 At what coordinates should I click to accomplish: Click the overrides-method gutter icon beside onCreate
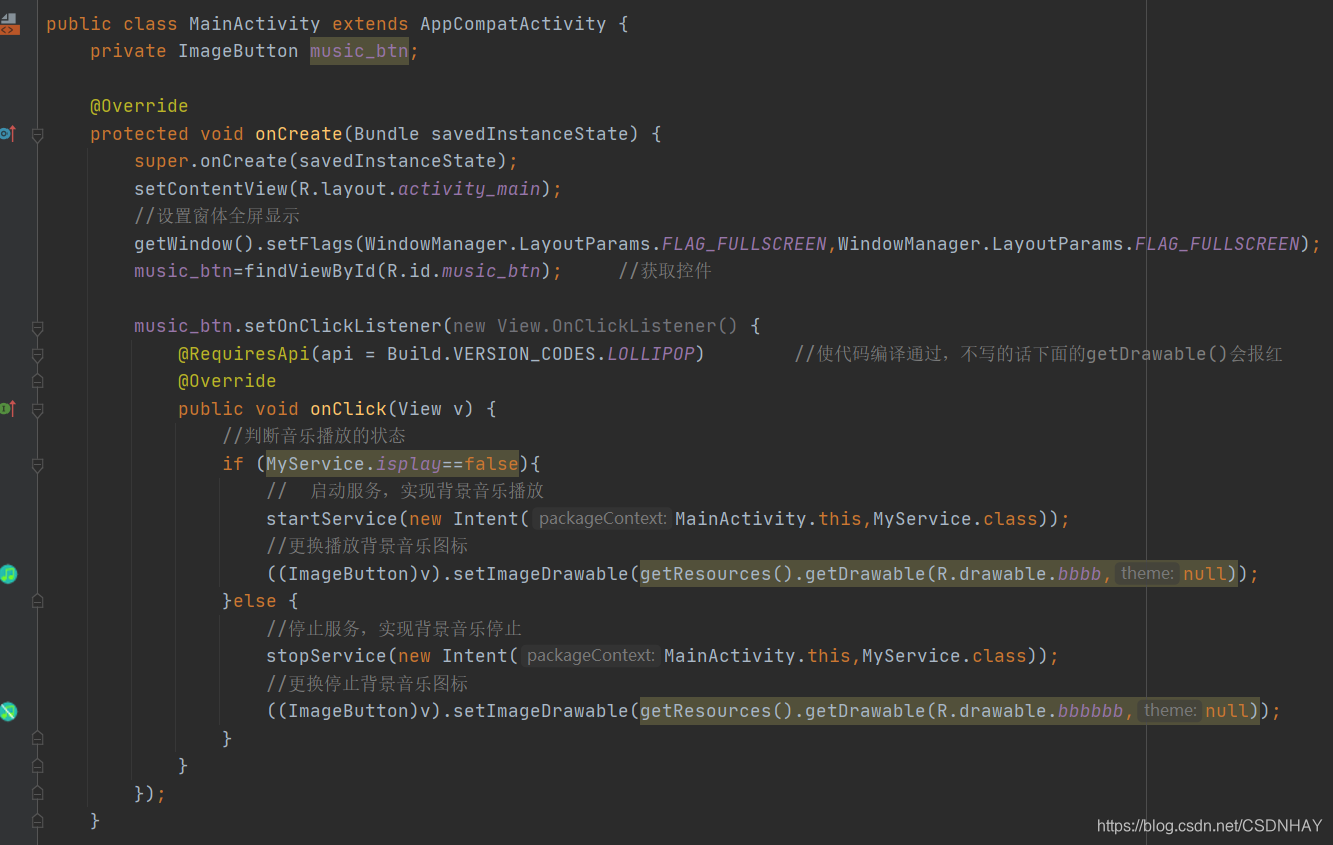(8, 133)
